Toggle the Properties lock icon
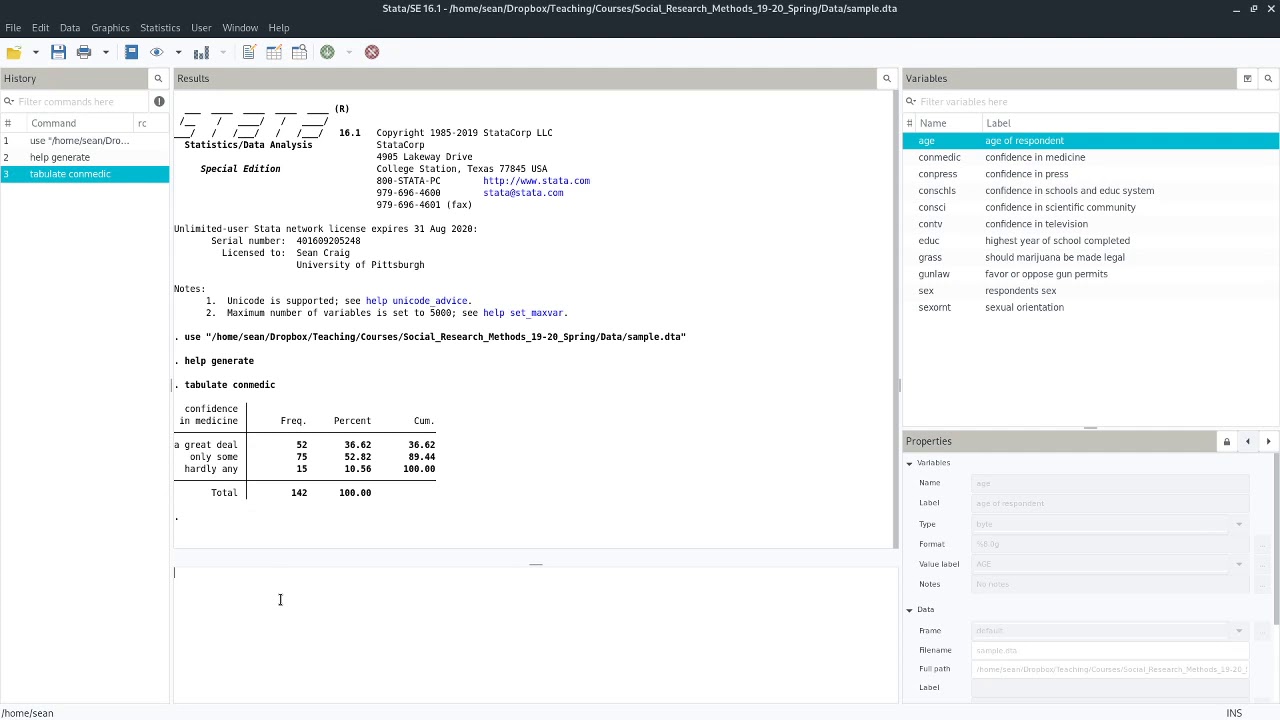 (1226, 441)
